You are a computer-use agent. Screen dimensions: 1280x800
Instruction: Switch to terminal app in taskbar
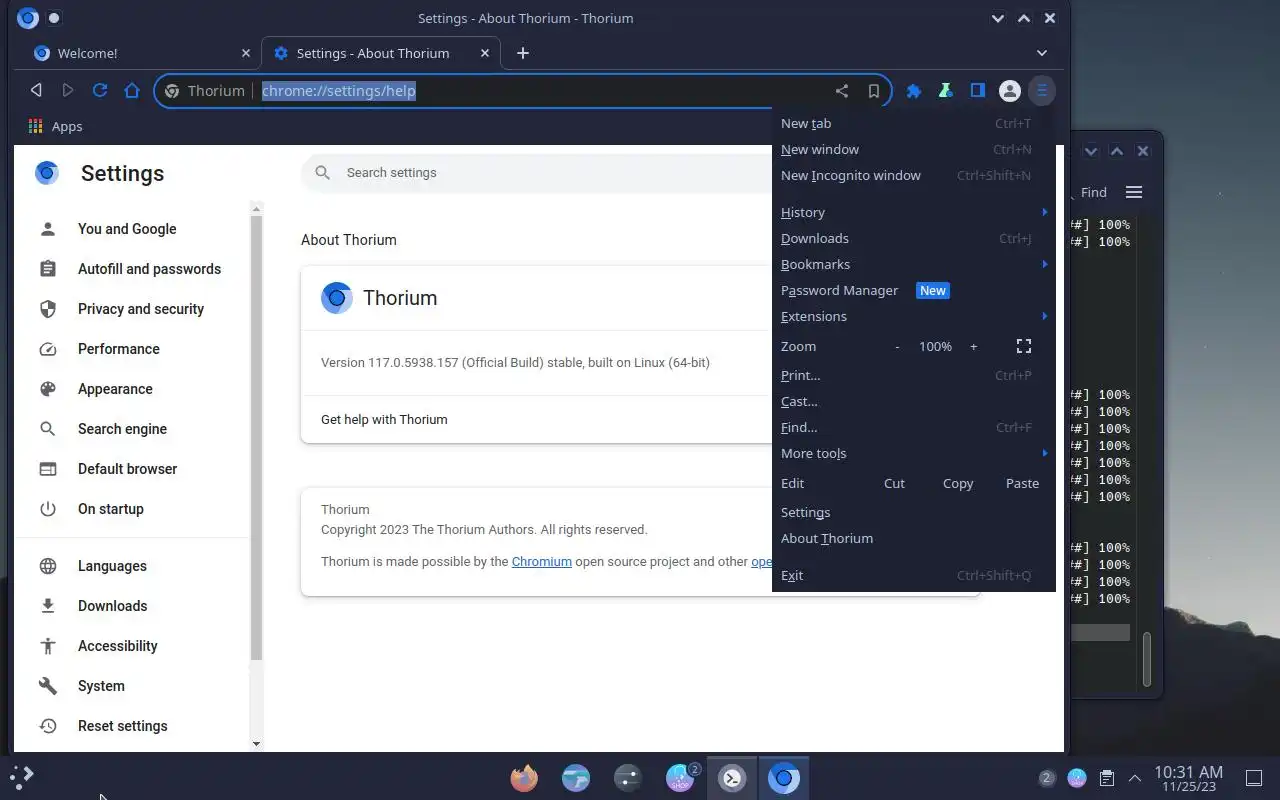click(x=733, y=778)
